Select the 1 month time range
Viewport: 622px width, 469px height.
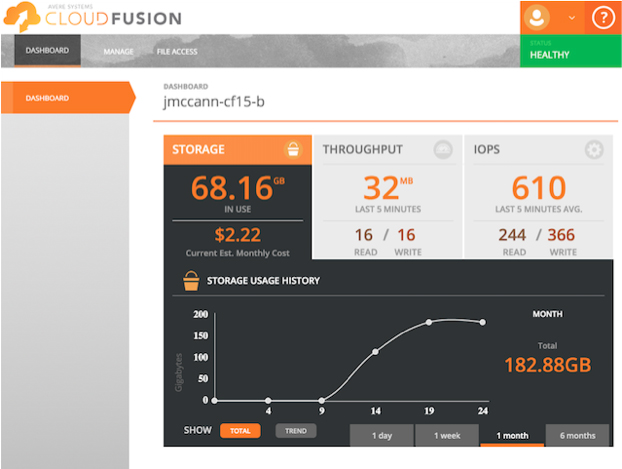coord(512,435)
